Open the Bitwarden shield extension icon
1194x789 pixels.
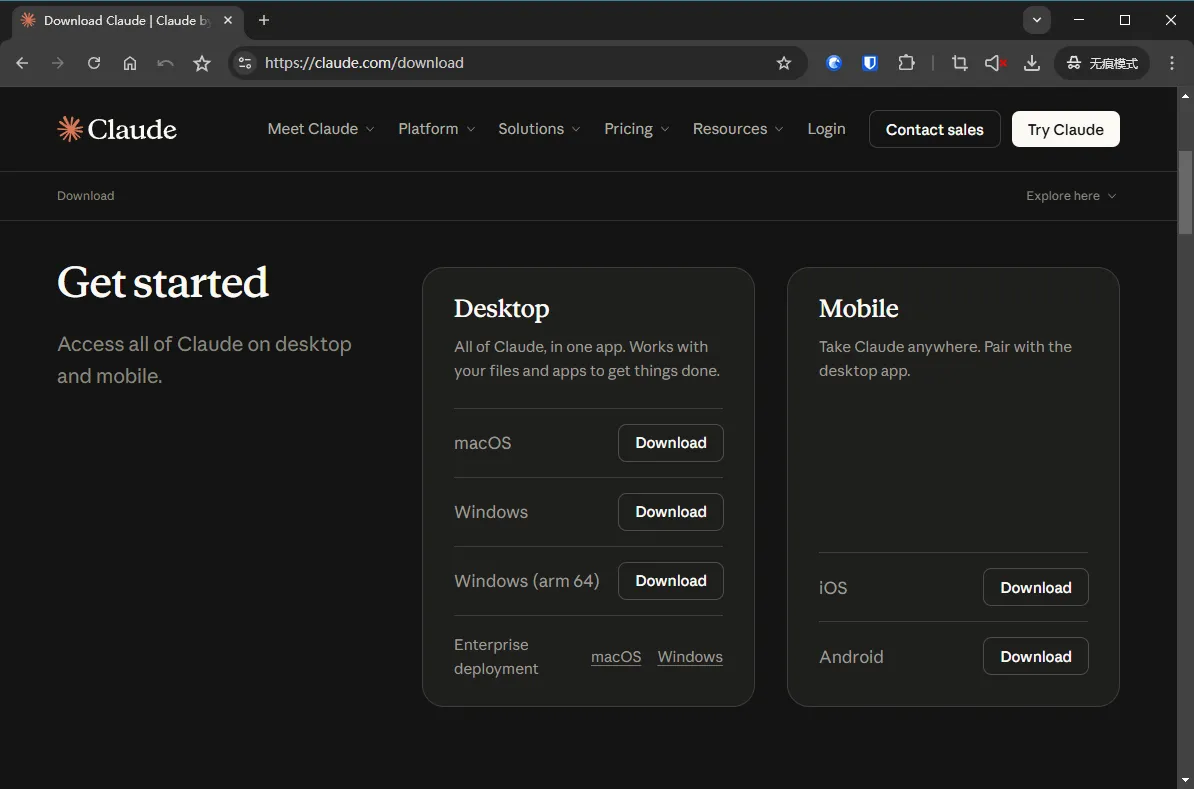[x=870, y=63]
